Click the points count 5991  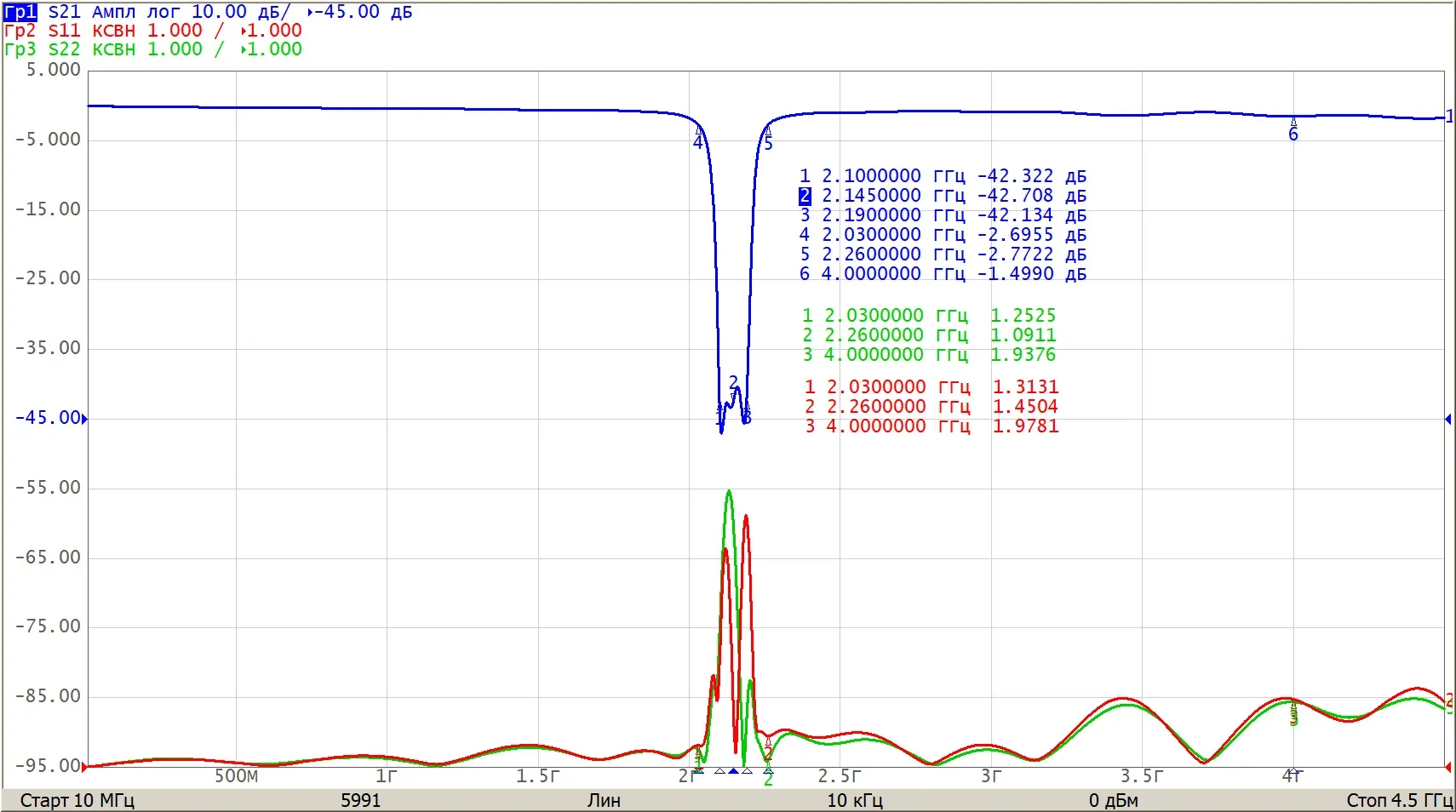(x=361, y=801)
